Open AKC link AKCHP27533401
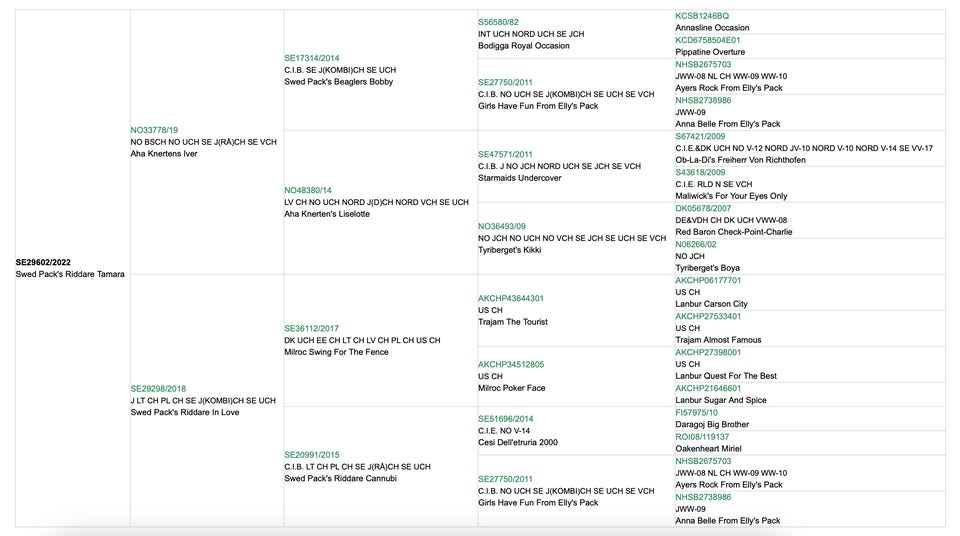The width and height of the screenshot is (960, 536). [x=708, y=316]
